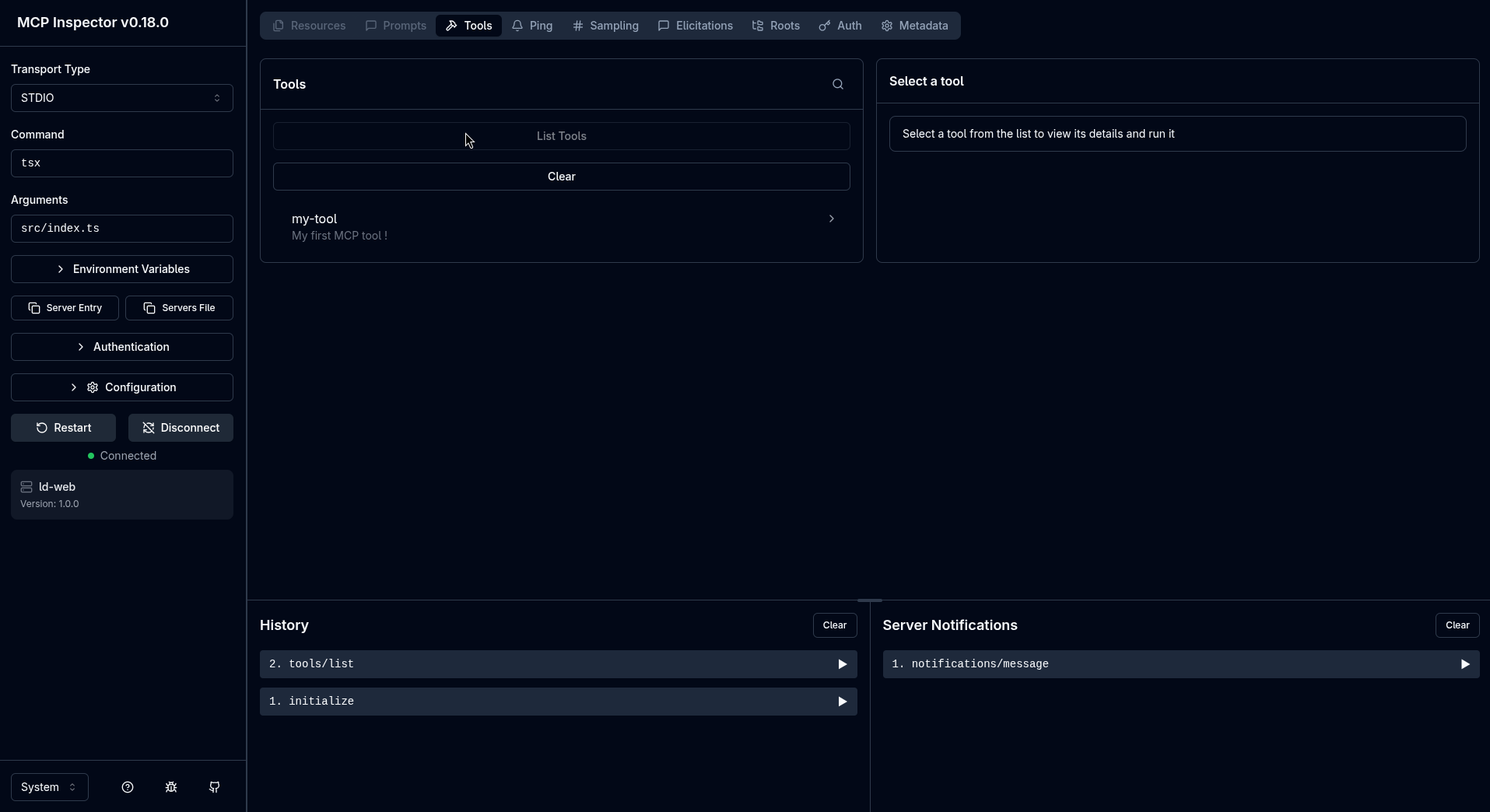This screenshot has height=812, width=1490.
Task: Click the bug report icon
Action: [170, 787]
